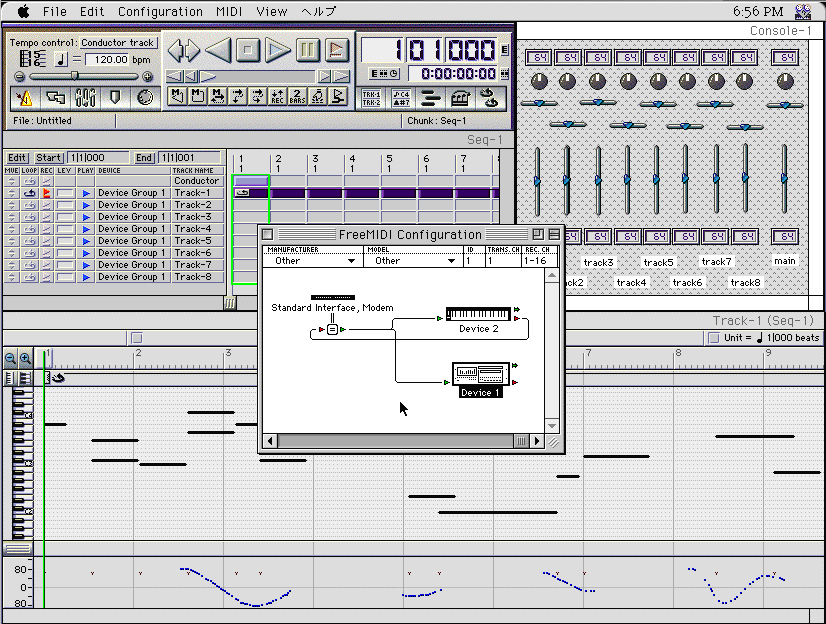The width and height of the screenshot is (826, 624).
Task: Open the Manufacturer dropdown showing Other
Action: pyautogui.click(x=311, y=261)
